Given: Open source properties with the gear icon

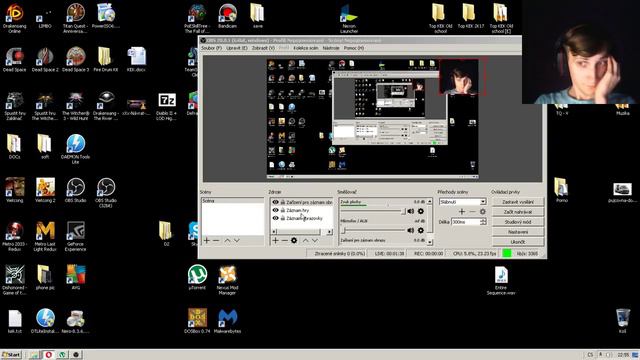Looking at the screenshot, I should click(x=294, y=241).
